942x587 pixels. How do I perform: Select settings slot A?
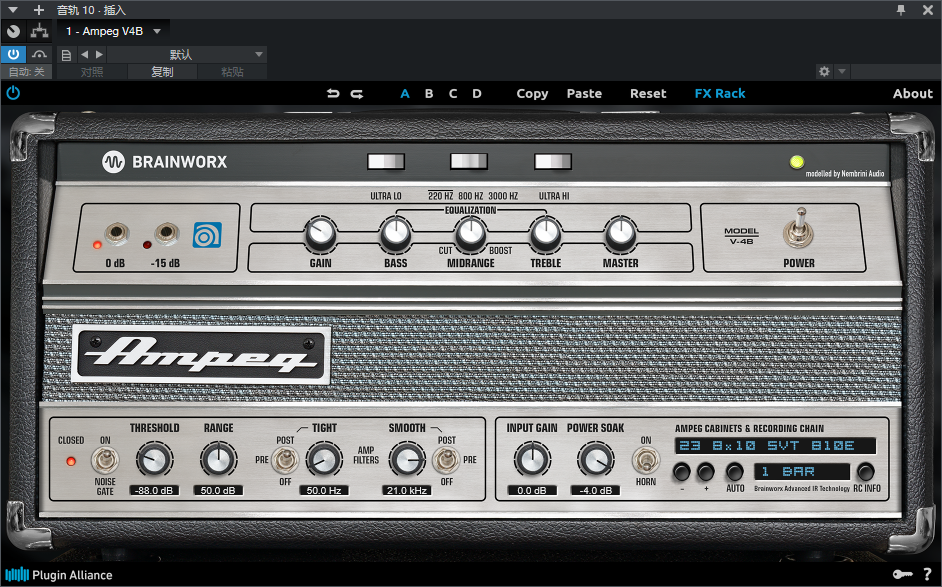pos(405,94)
